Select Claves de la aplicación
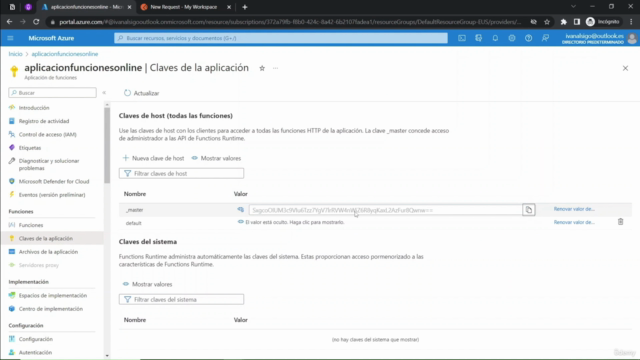This screenshot has height=360, width=640. [46, 238]
